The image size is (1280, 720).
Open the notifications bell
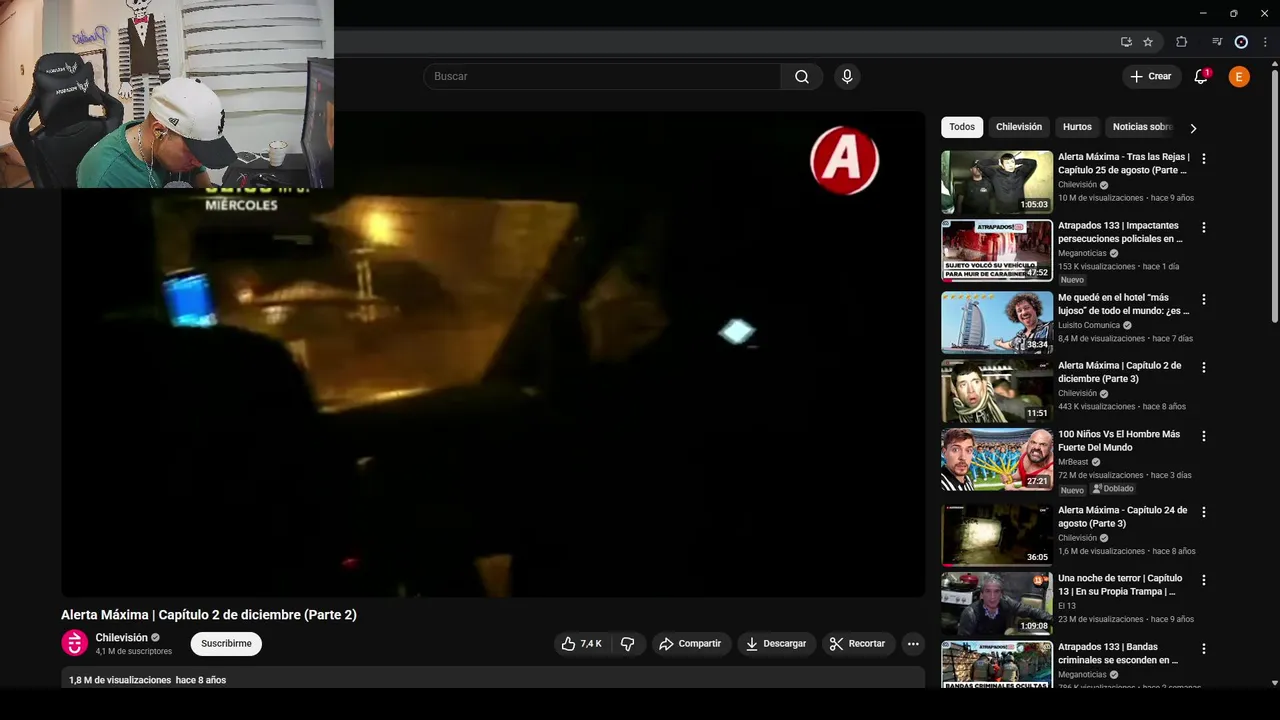click(x=1201, y=77)
